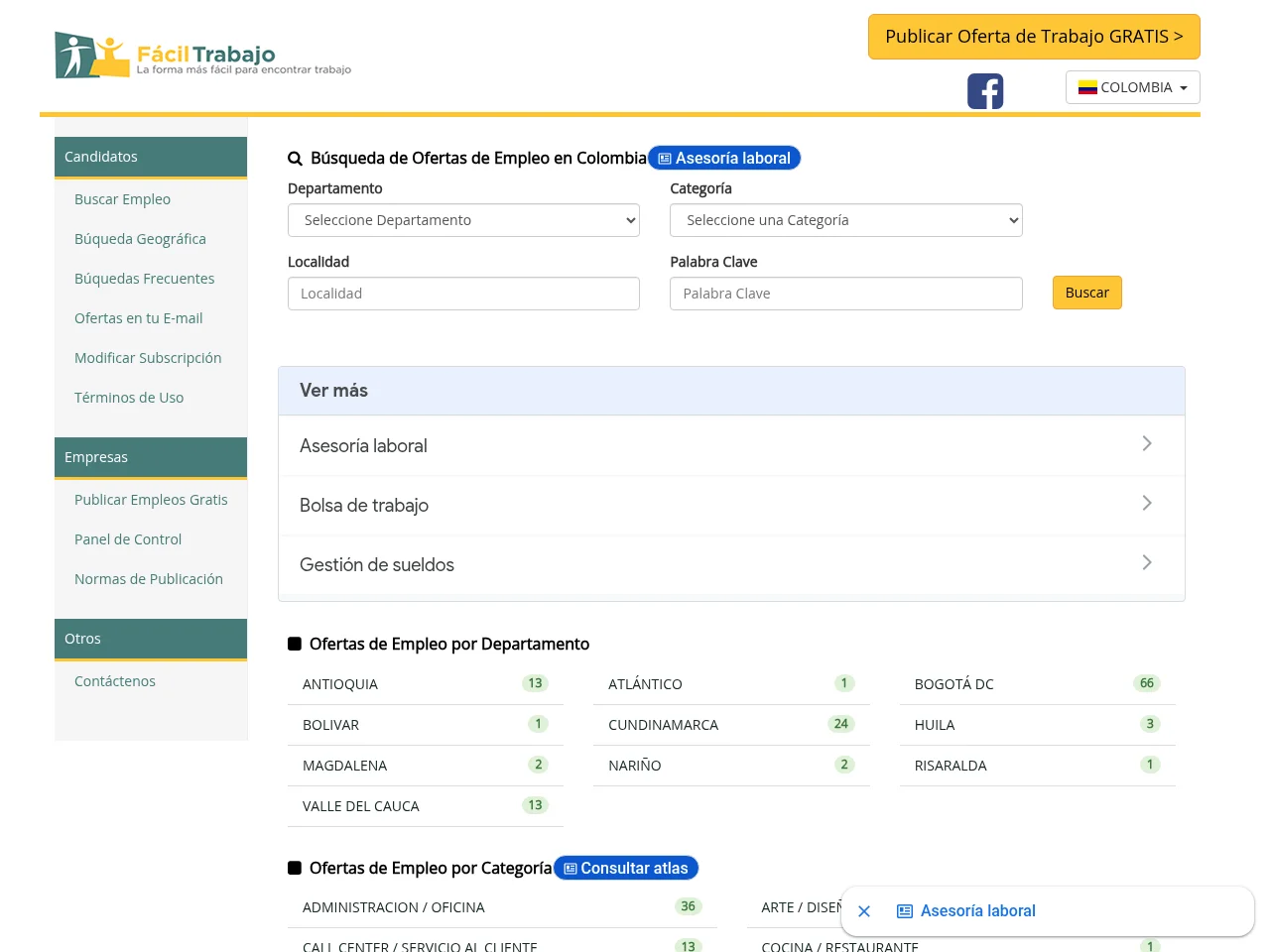Close the Asesoría laboral popup
Screen dimensions: 1270x952
click(864, 911)
